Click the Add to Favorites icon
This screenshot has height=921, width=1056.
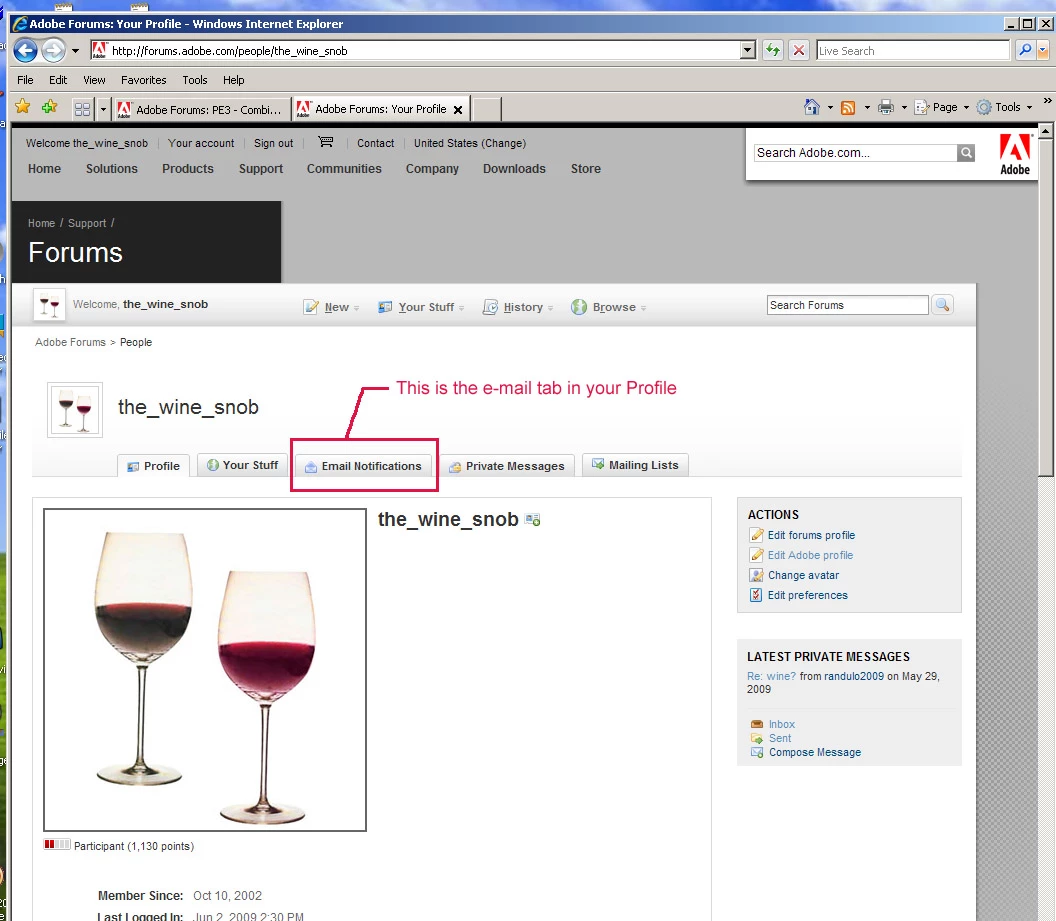(49, 107)
